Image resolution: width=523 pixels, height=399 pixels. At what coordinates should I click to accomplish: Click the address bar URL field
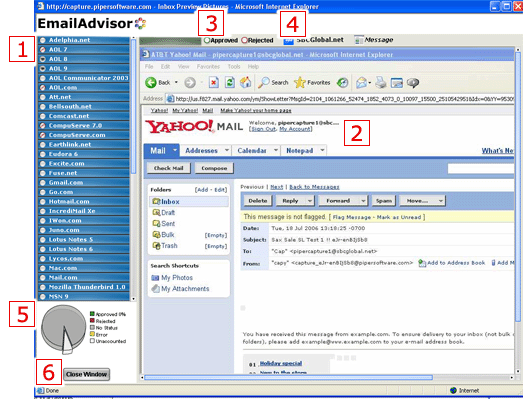click(x=340, y=99)
